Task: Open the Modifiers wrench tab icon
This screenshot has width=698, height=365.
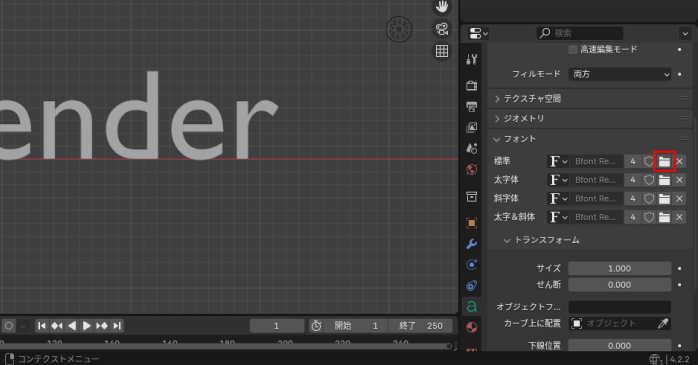Action: tap(471, 244)
